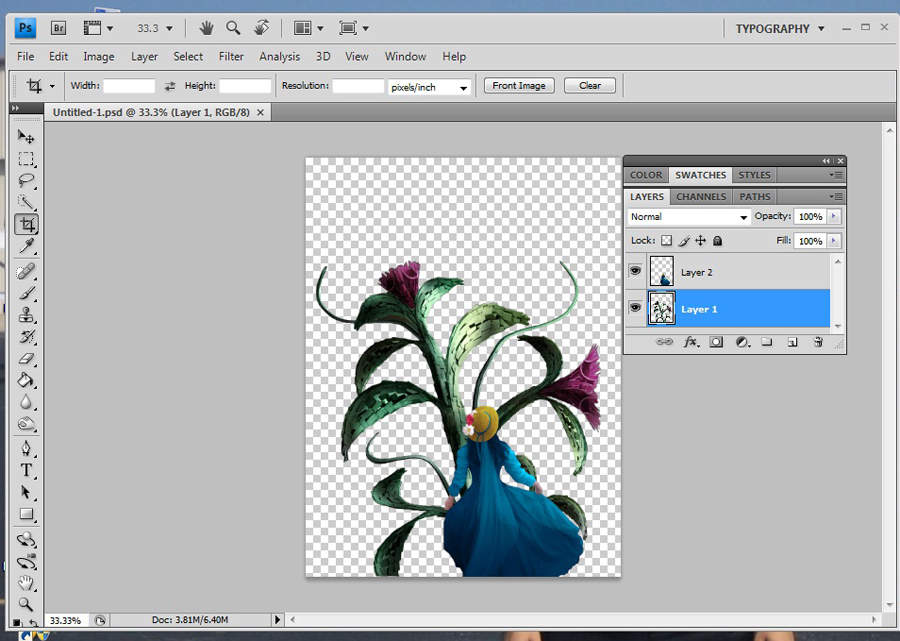Hide Layer 1 visibility eye
Viewport: 900px width, 641px height.
635,308
